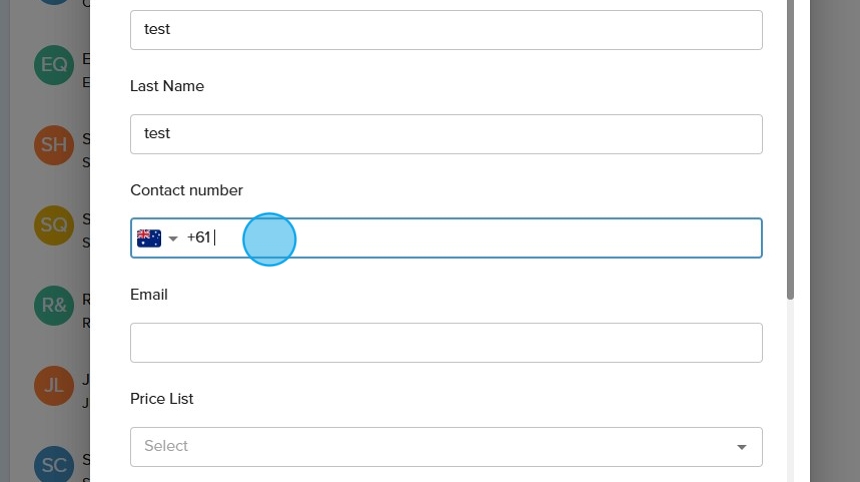This screenshot has height=482, width=860.
Task: Focus the Email input field
Action: click(x=446, y=343)
